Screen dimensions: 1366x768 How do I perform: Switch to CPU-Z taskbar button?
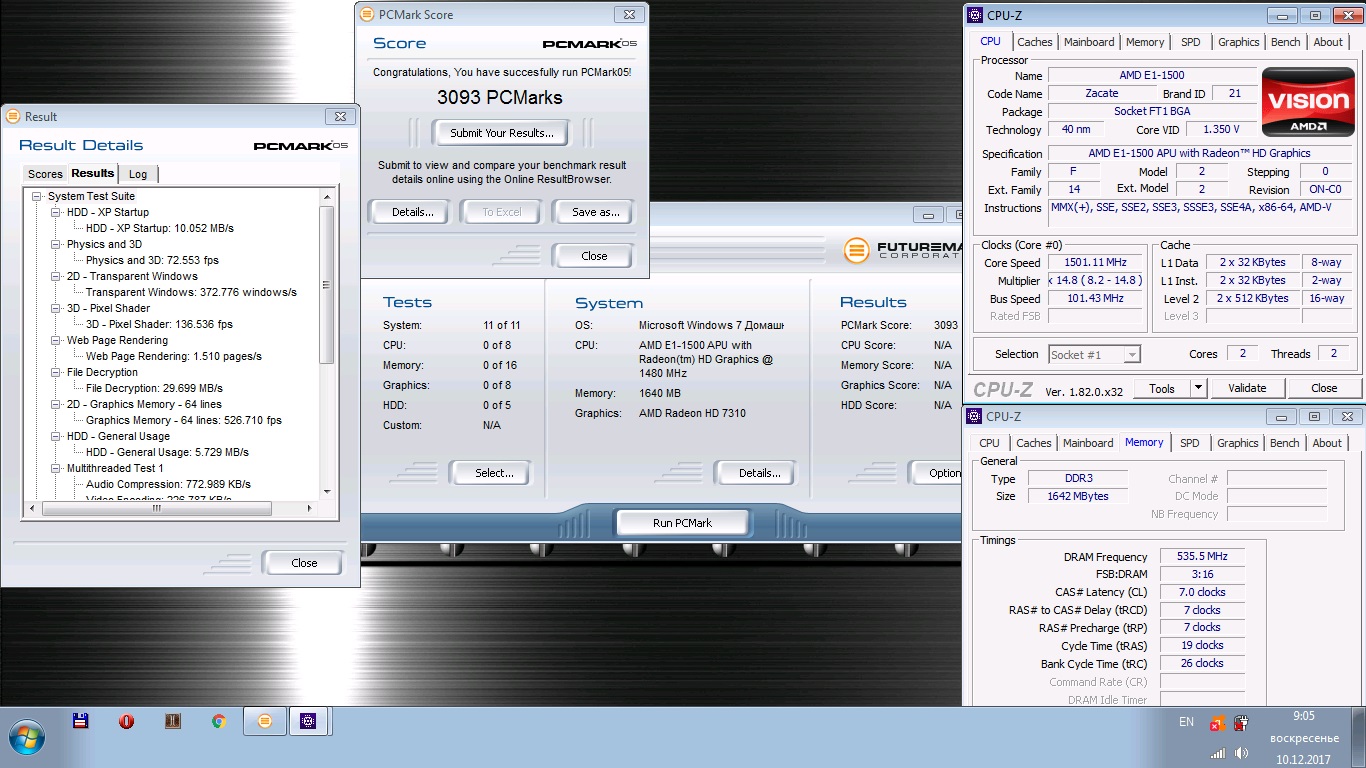[309, 721]
